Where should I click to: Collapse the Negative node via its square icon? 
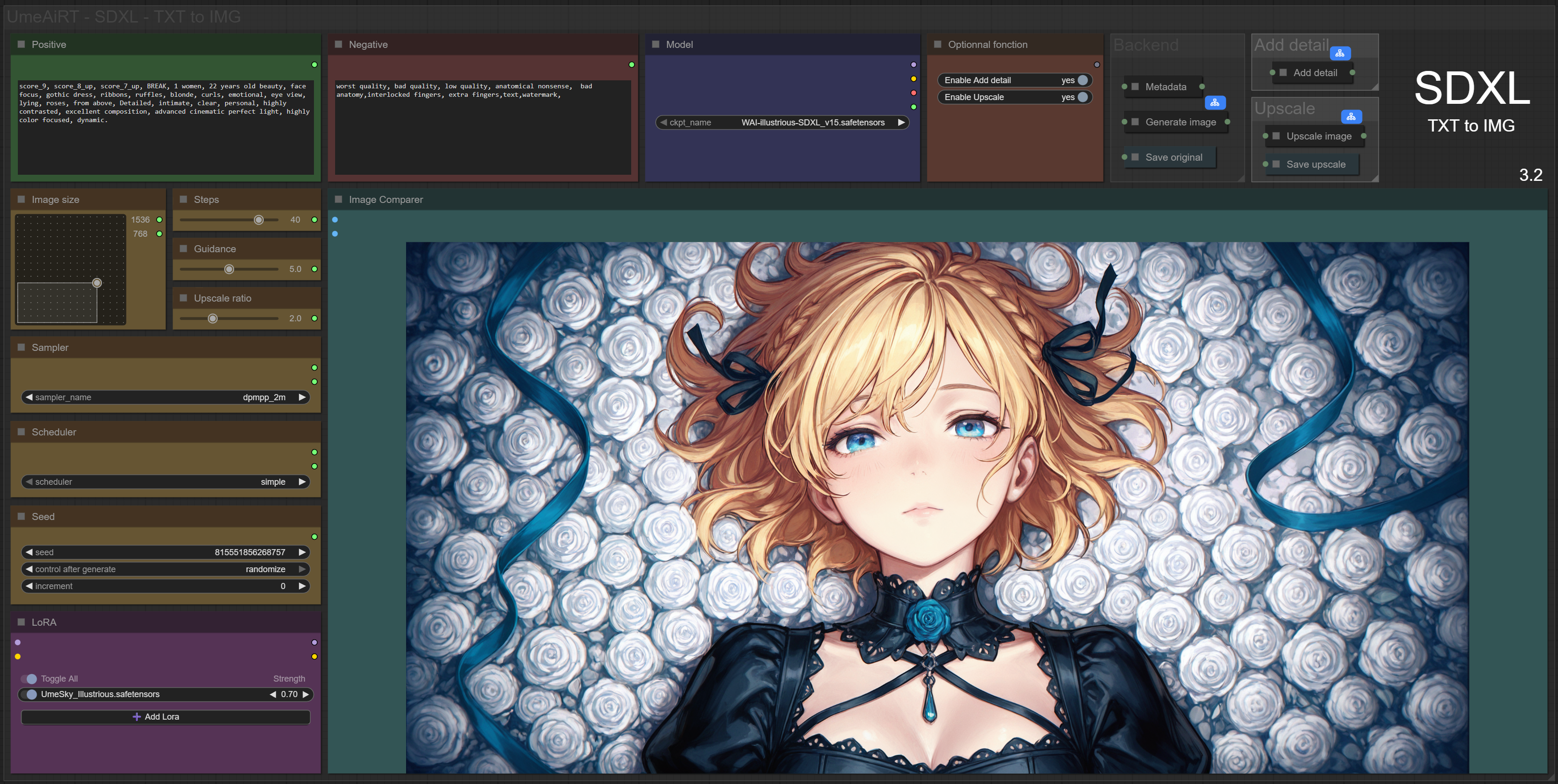coord(338,44)
